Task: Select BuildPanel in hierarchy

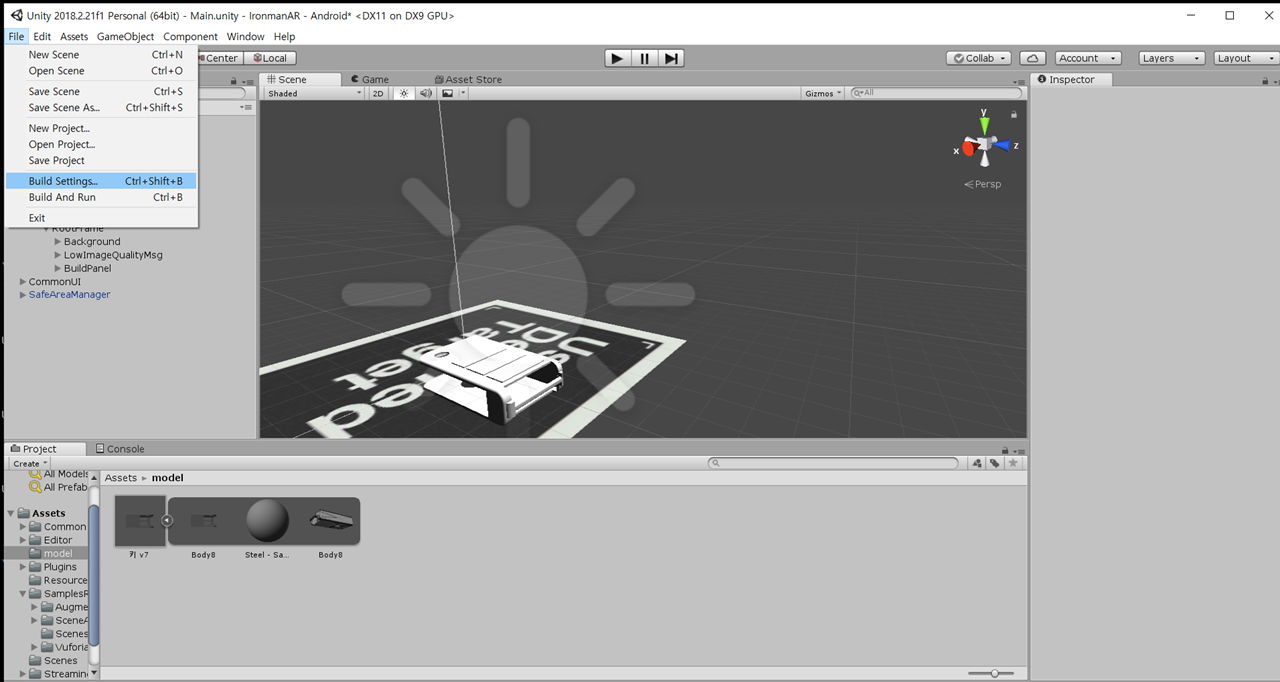Action: point(88,268)
